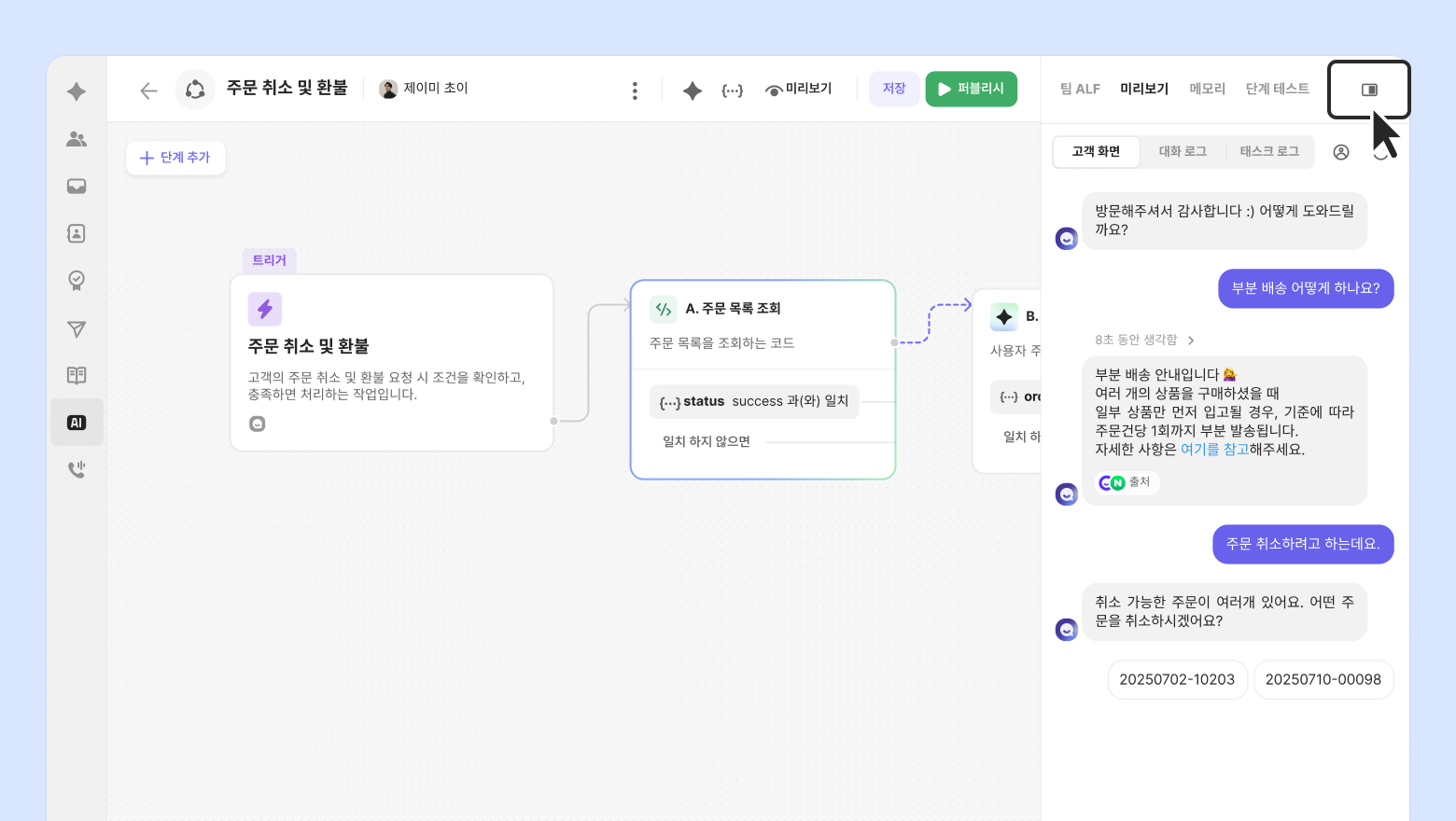
Task: Toggle 미리보기 eye preview in toolbar
Action: 798,90
